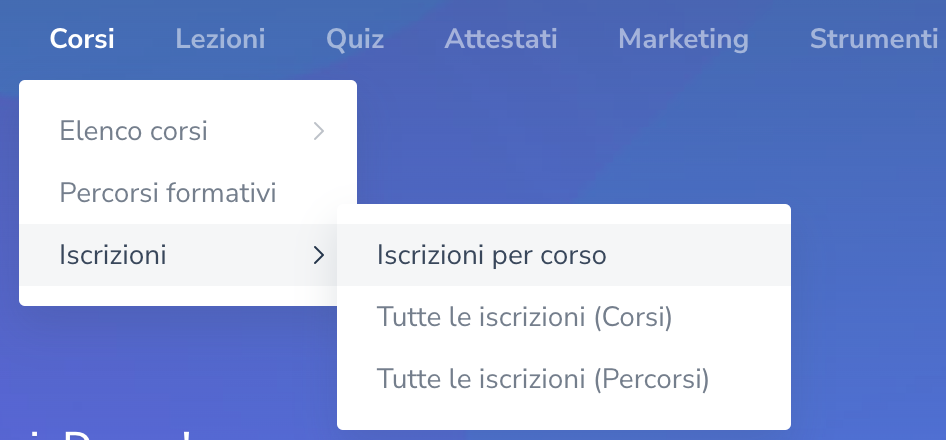Open Iscrizioni per corso
This screenshot has width=946, height=440.
pyautogui.click(x=492, y=255)
